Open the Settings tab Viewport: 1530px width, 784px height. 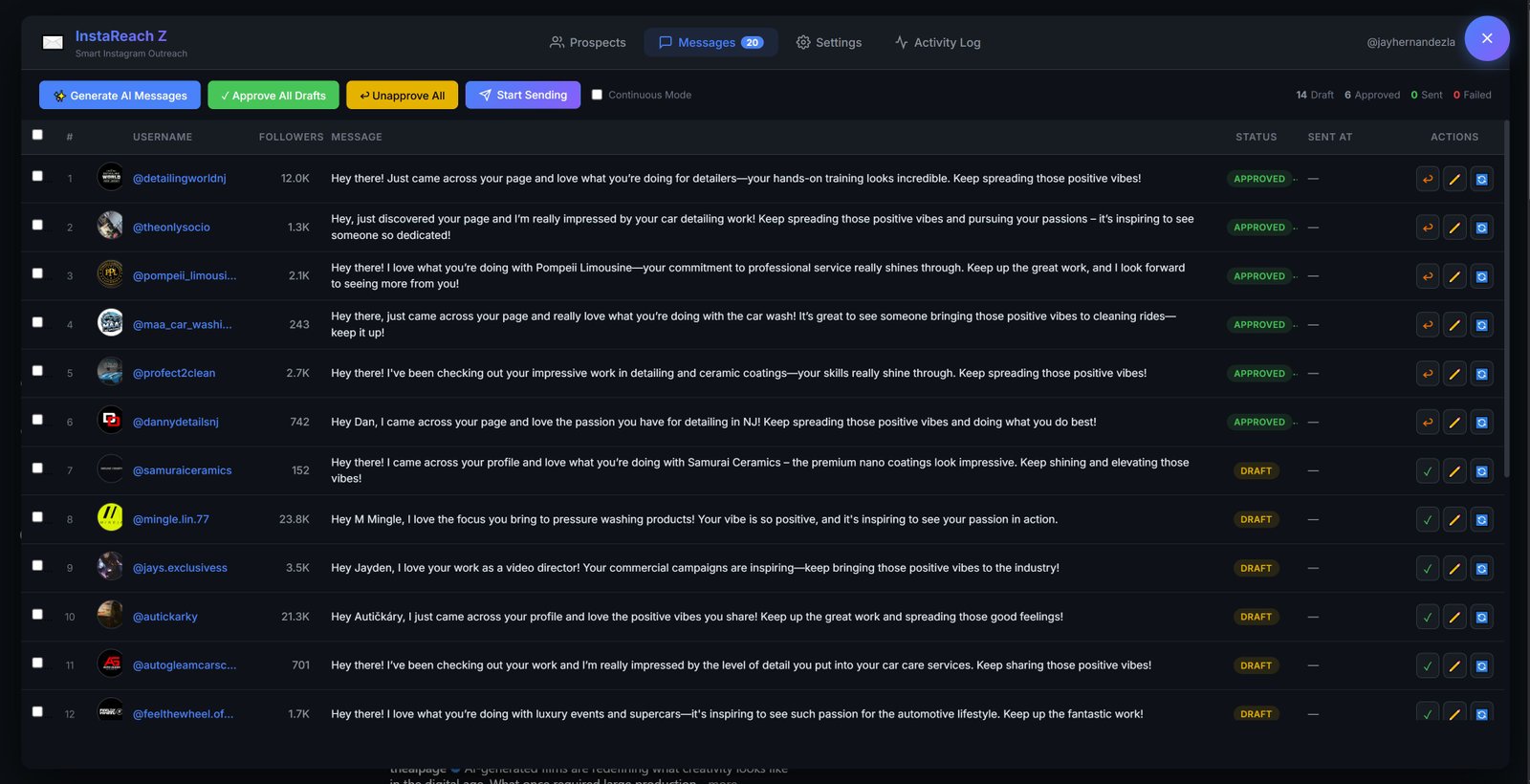tap(829, 42)
